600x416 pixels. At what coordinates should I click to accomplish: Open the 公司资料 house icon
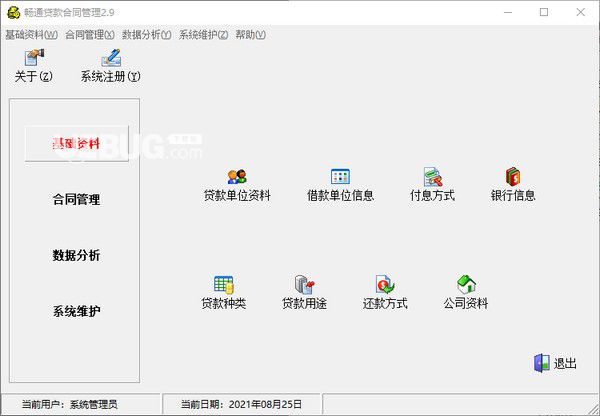[466, 284]
